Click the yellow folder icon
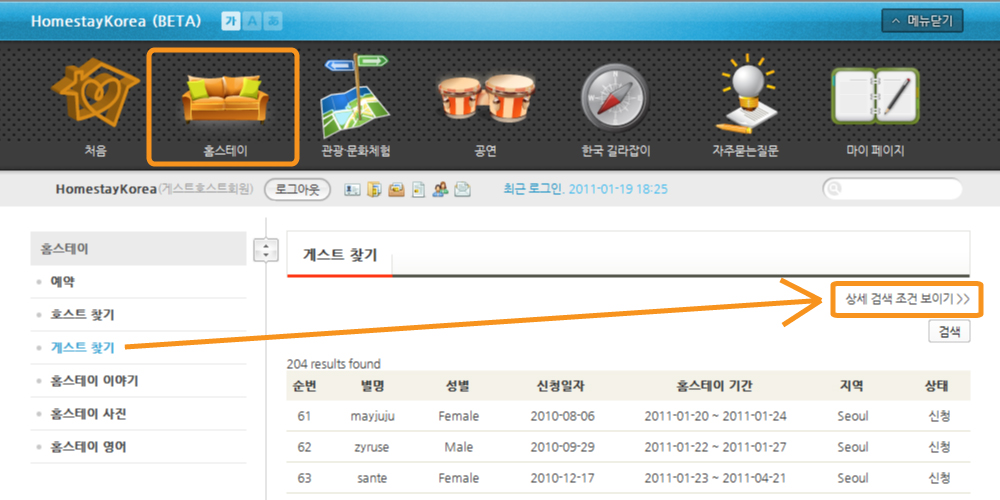This screenshot has width=1000, height=500. coord(374,189)
